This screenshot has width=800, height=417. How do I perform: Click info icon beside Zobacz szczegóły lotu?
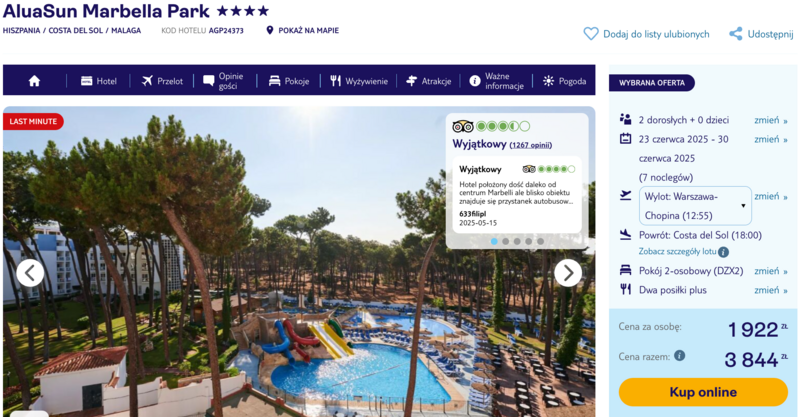point(723,252)
